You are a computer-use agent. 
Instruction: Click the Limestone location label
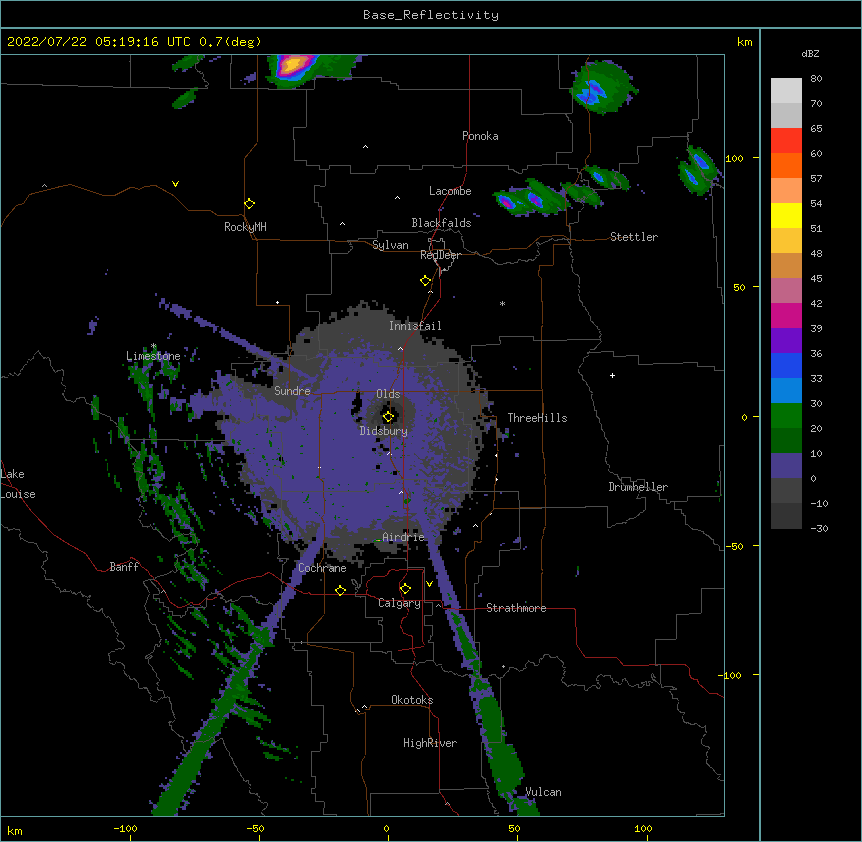pyautogui.click(x=153, y=356)
